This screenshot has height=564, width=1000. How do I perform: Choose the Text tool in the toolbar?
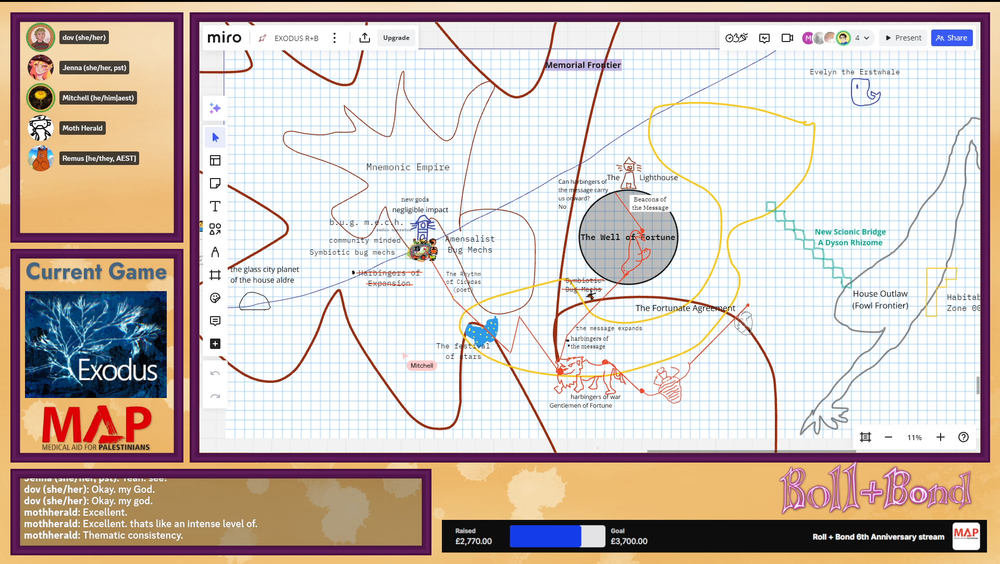tap(215, 206)
